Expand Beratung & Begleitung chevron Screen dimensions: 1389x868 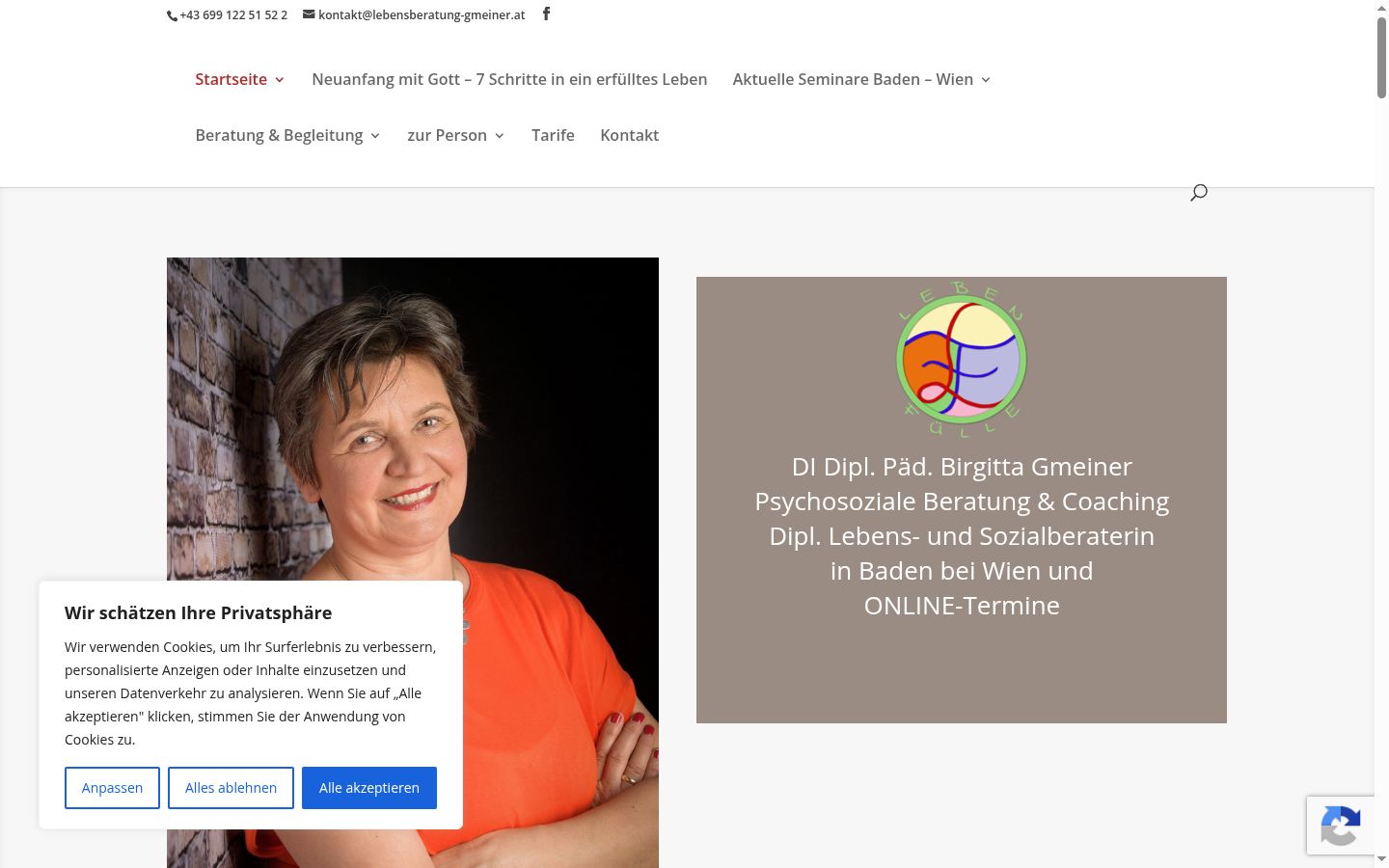tap(375, 136)
